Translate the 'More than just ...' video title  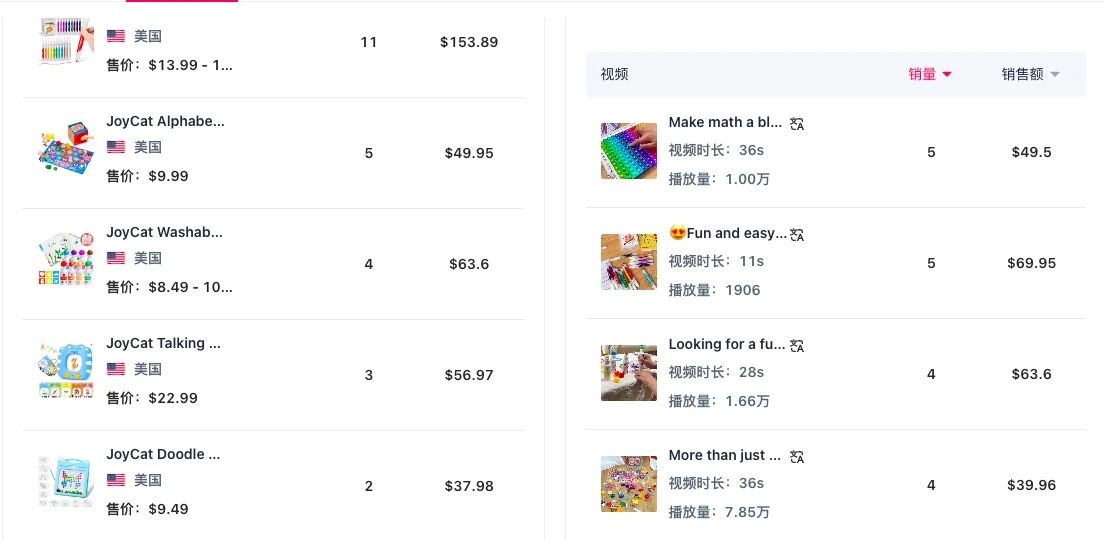pos(797,457)
